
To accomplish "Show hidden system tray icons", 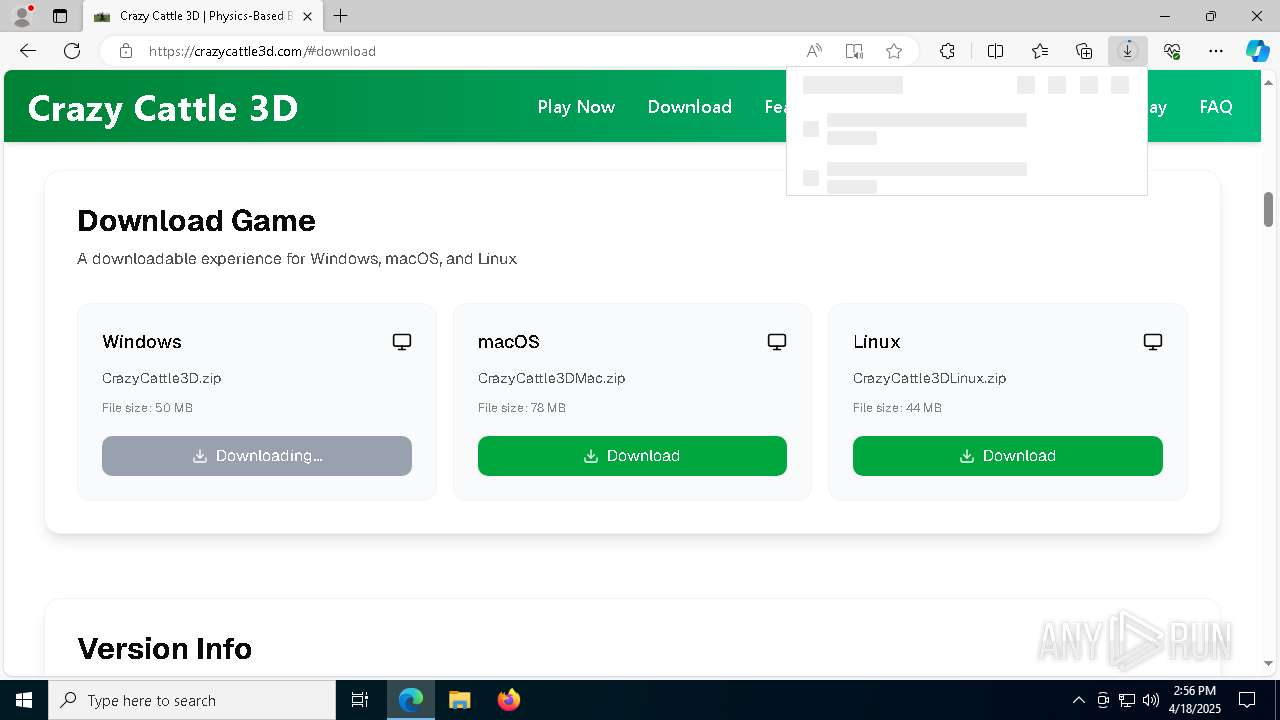I will pos(1078,700).
